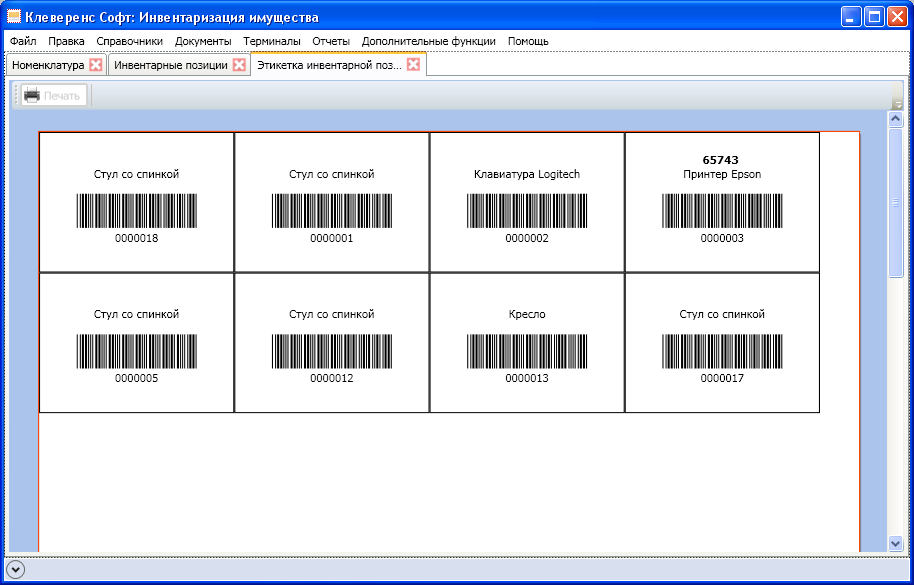This screenshot has width=914, height=585.
Task: Open Дополнительные функции menu
Action: (x=429, y=41)
